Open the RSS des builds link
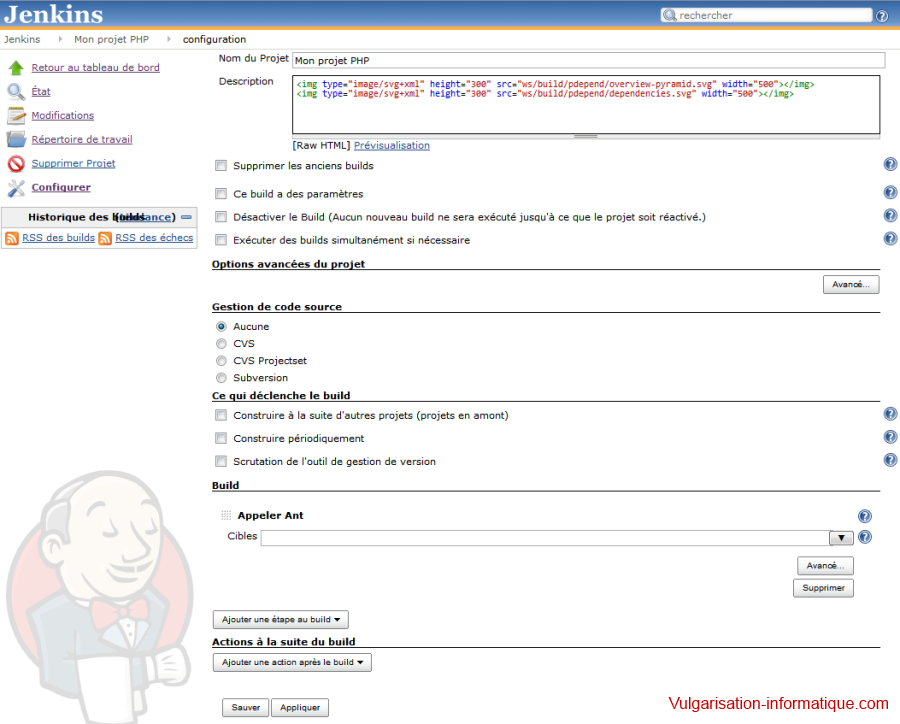 point(59,238)
